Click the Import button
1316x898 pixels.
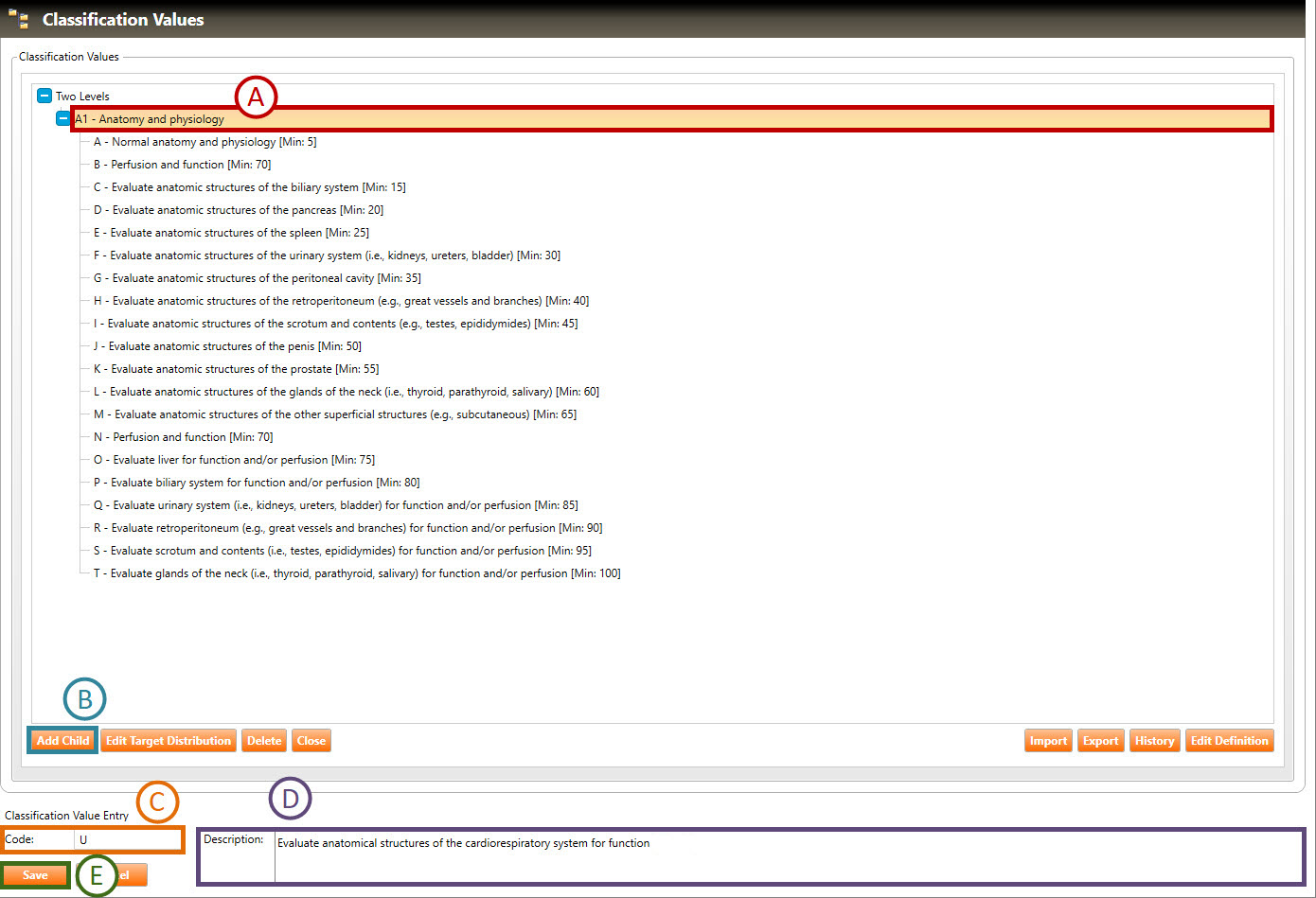point(1048,741)
